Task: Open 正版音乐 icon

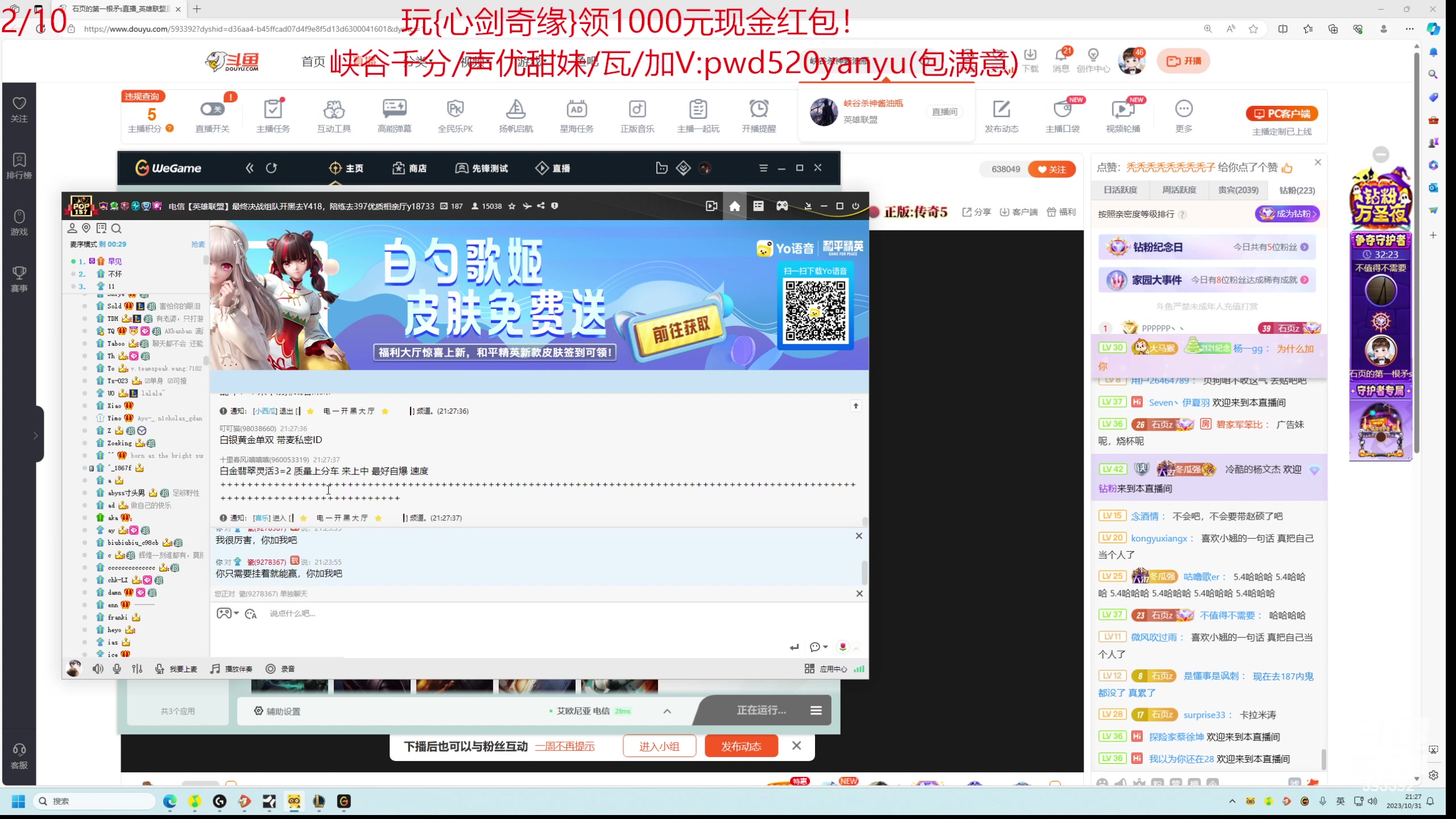Action: [637, 108]
